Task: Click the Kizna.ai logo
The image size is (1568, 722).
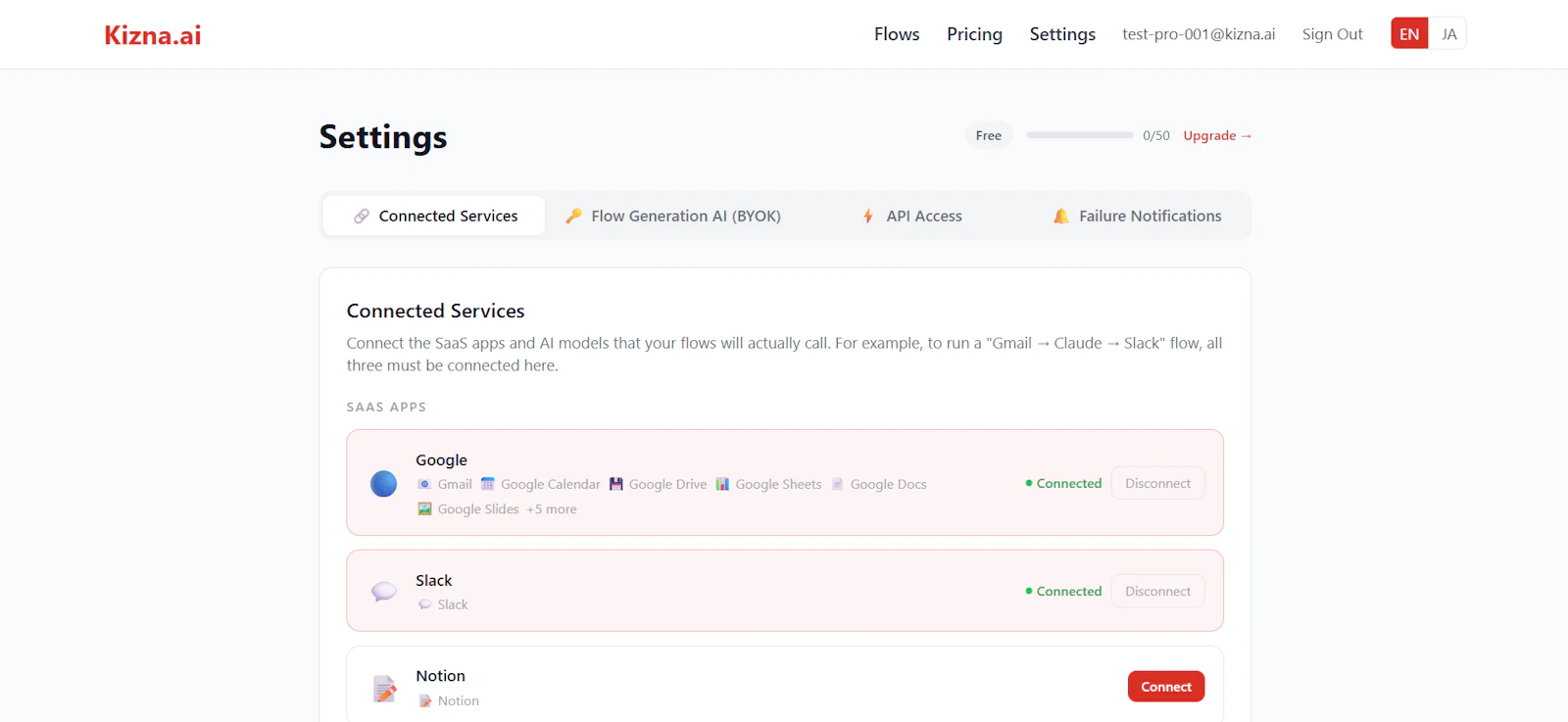Action: (153, 35)
